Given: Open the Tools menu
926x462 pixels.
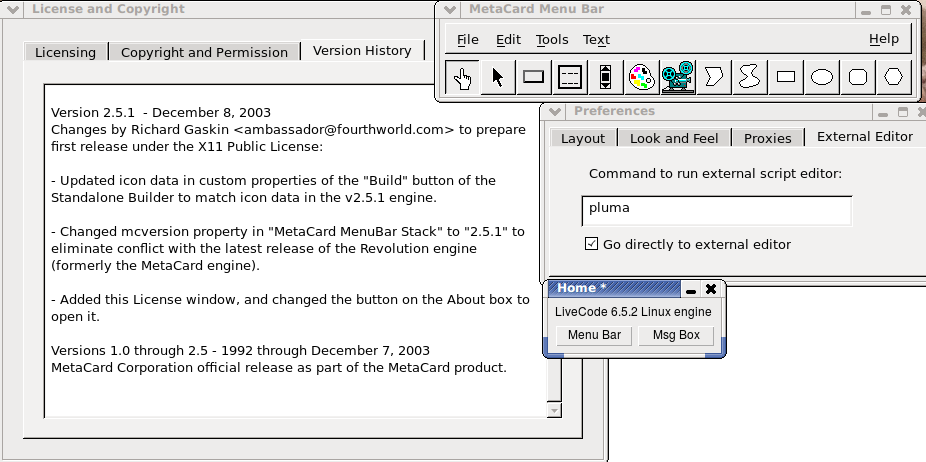Looking at the screenshot, I should click(552, 40).
